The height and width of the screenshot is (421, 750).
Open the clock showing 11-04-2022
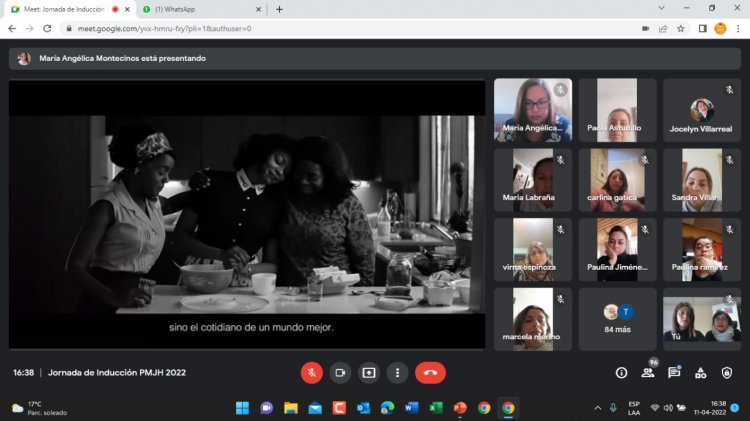tap(710, 408)
